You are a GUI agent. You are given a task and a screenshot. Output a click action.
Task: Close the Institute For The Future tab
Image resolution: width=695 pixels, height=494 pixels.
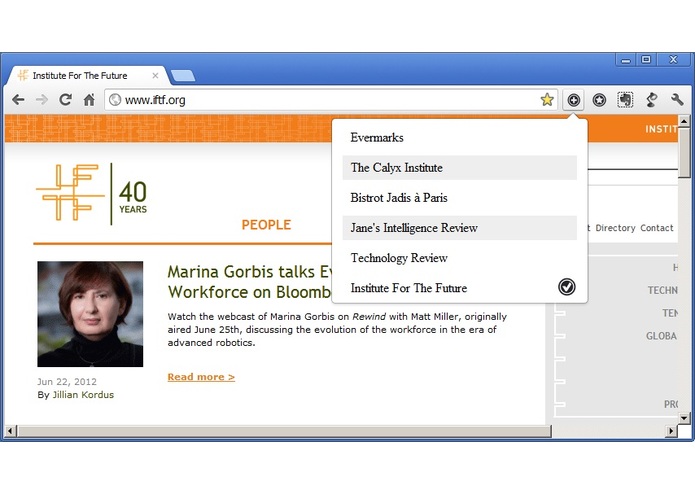[x=155, y=76]
